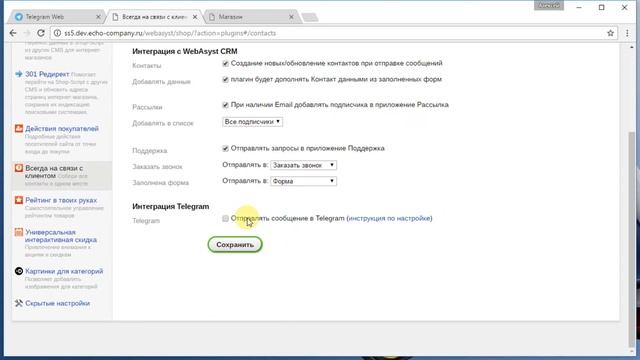Toggle the Поддержка requests checkbox
Screen dimensions: 640x360
point(225,148)
